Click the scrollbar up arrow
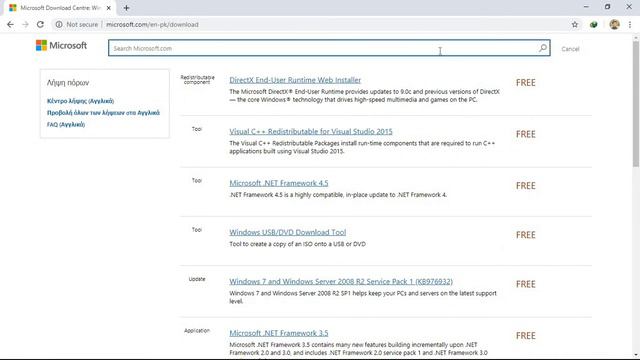The height and width of the screenshot is (360, 640). click(636, 38)
